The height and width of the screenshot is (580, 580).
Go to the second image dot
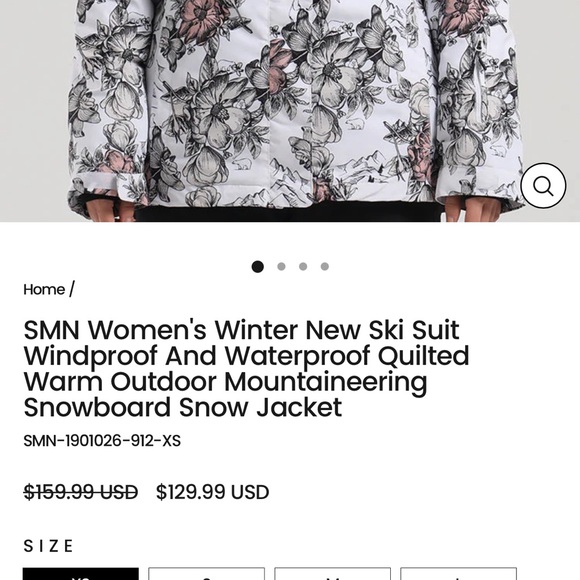[x=281, y=266]
